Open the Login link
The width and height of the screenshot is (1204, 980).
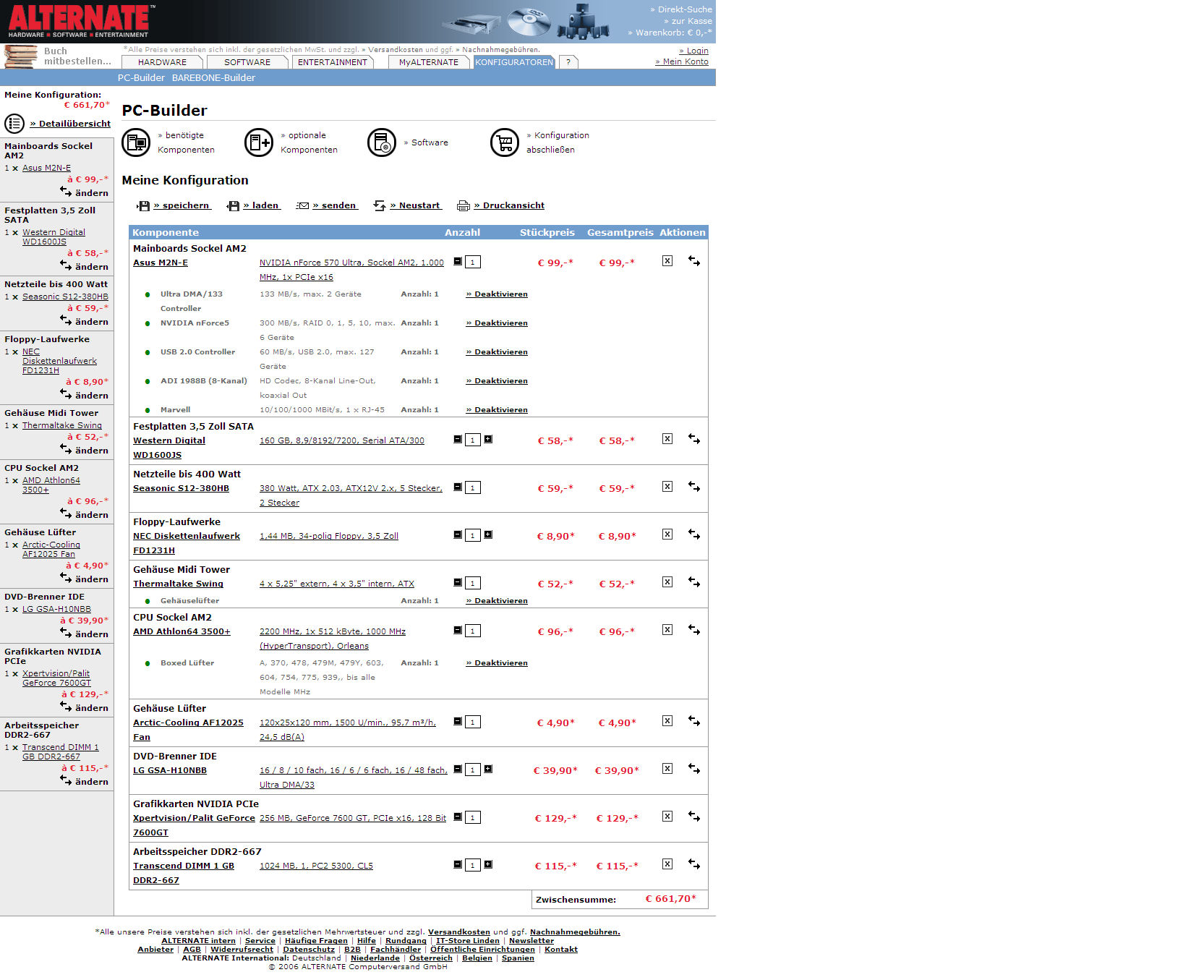tap(693, 51)
